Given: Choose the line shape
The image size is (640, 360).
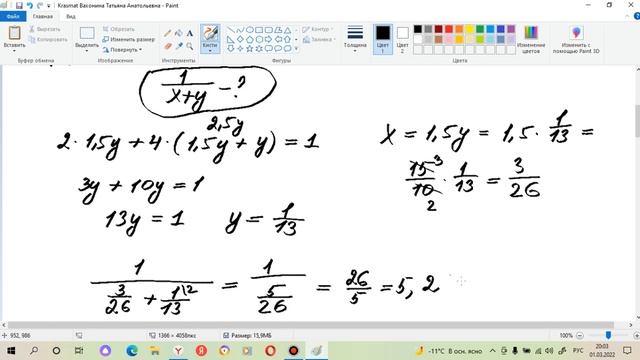Looking at the screenshot, I should click(231, 30).
